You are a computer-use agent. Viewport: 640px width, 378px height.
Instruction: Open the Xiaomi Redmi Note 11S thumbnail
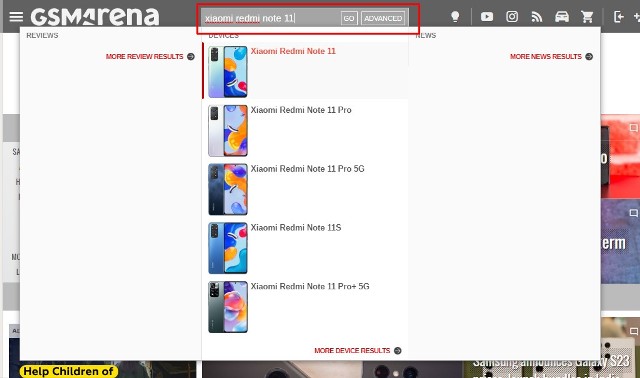[228, 248]
